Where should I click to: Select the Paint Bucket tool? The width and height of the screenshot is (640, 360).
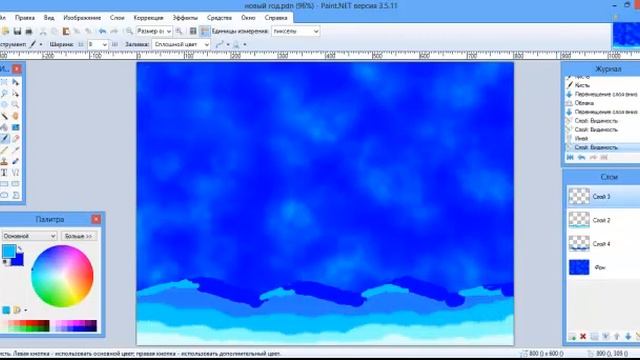point(4,127)
